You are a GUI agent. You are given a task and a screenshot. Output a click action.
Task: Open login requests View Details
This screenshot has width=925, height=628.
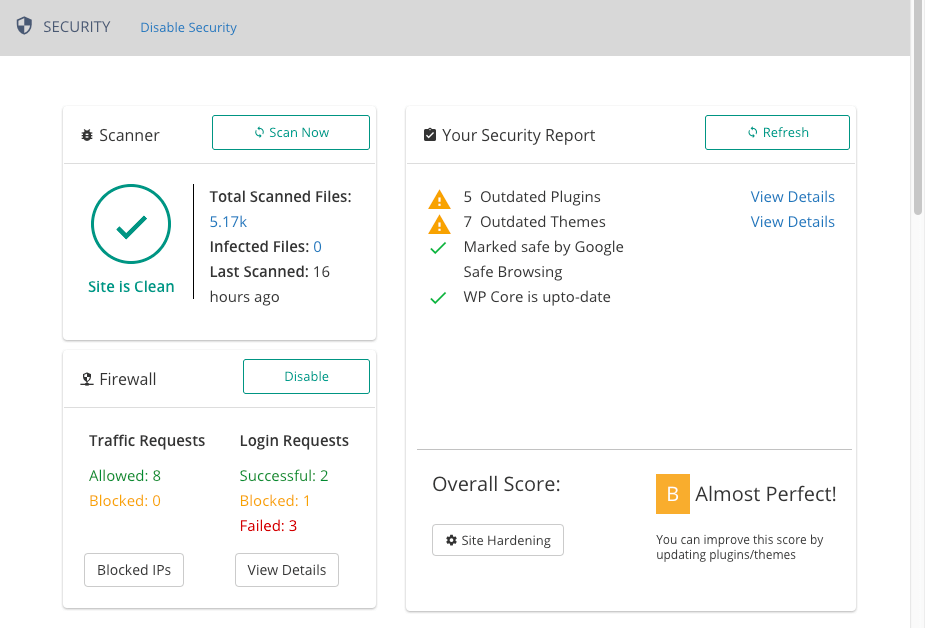[287, 570]
